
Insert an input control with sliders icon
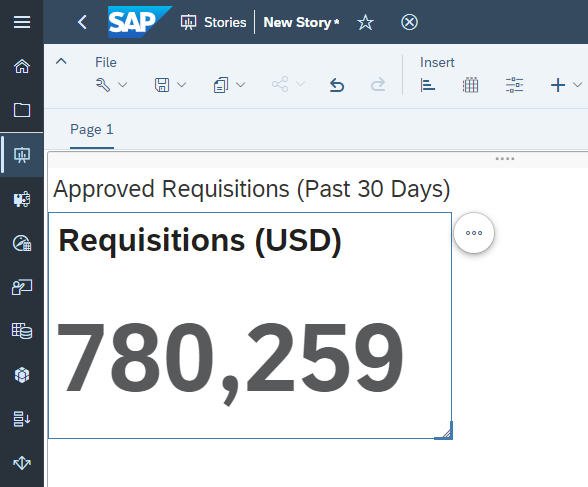coord(514,85)
